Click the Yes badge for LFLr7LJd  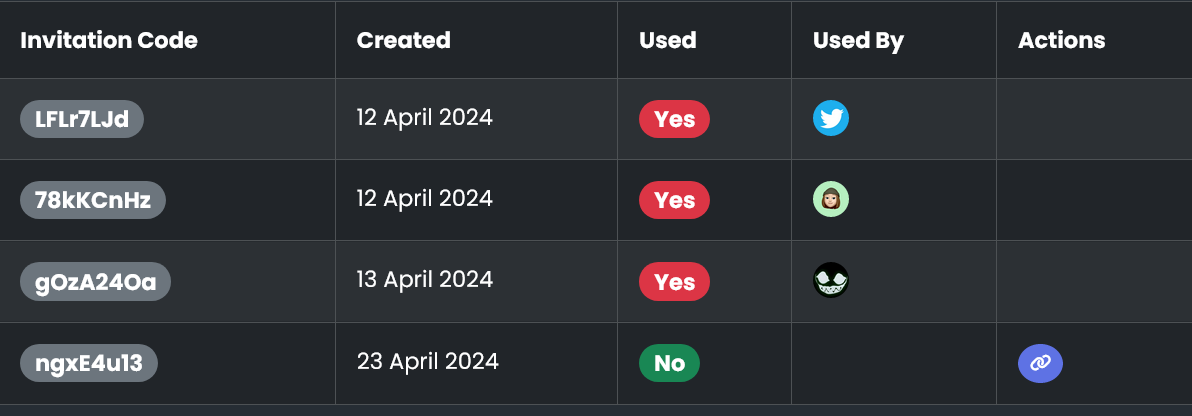coord(674,120)
